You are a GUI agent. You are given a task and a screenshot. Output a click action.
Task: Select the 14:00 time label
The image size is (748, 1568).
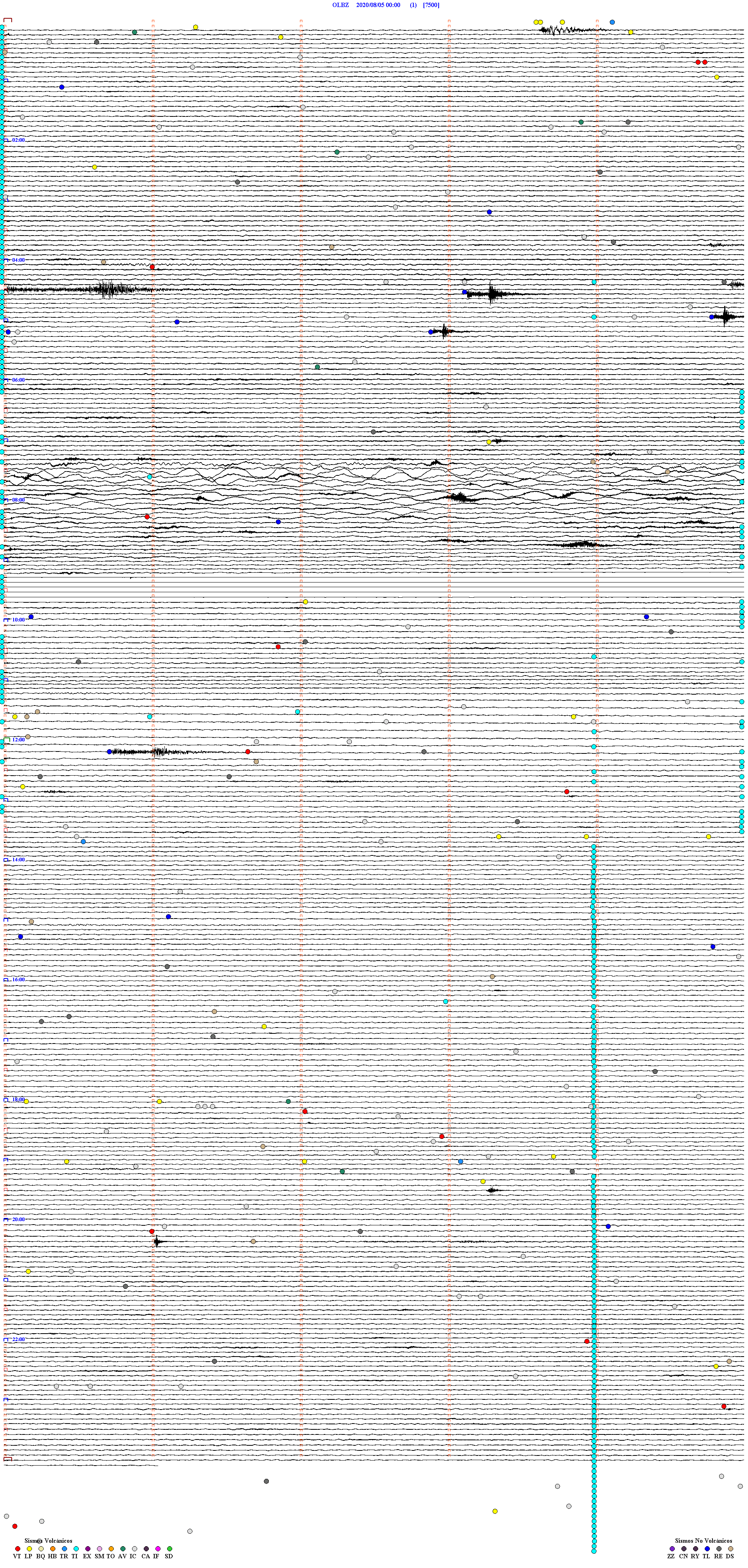point(18,859)
